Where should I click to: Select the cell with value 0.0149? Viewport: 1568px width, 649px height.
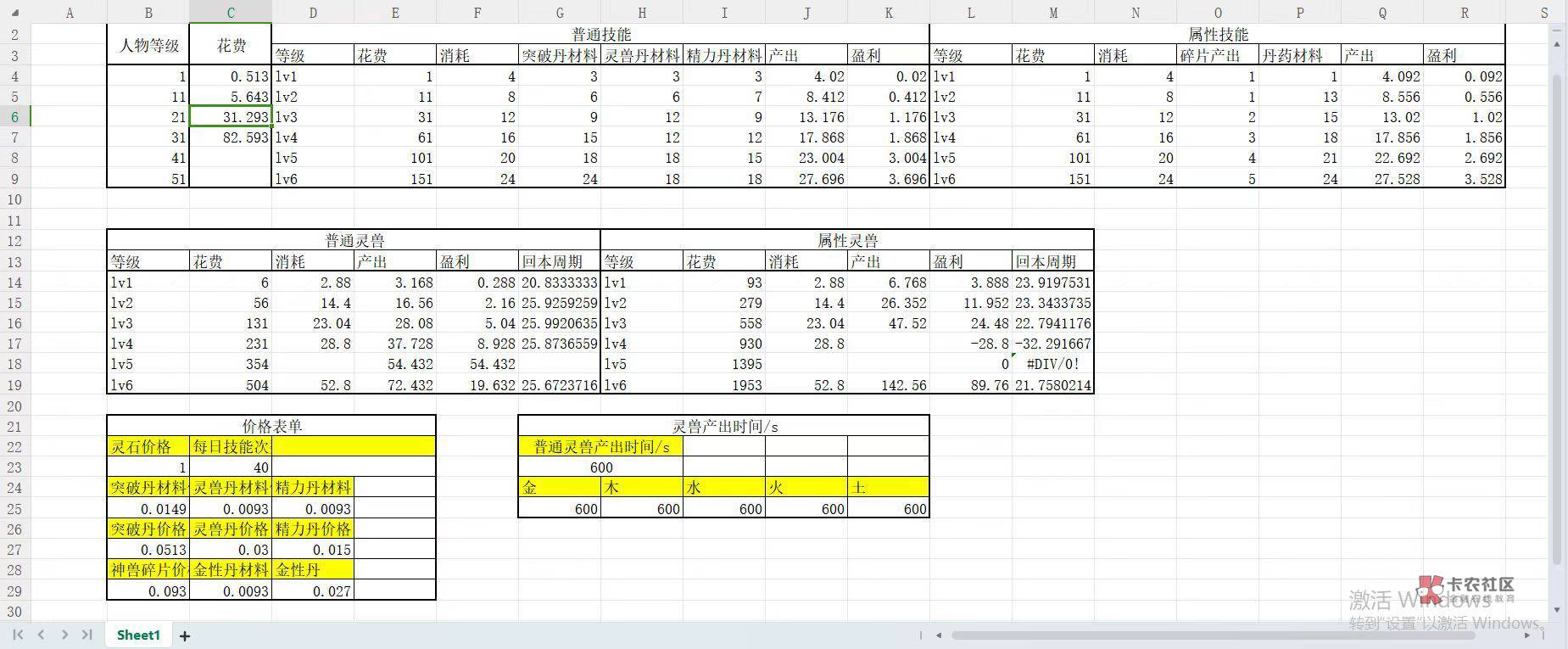[148, 509]
